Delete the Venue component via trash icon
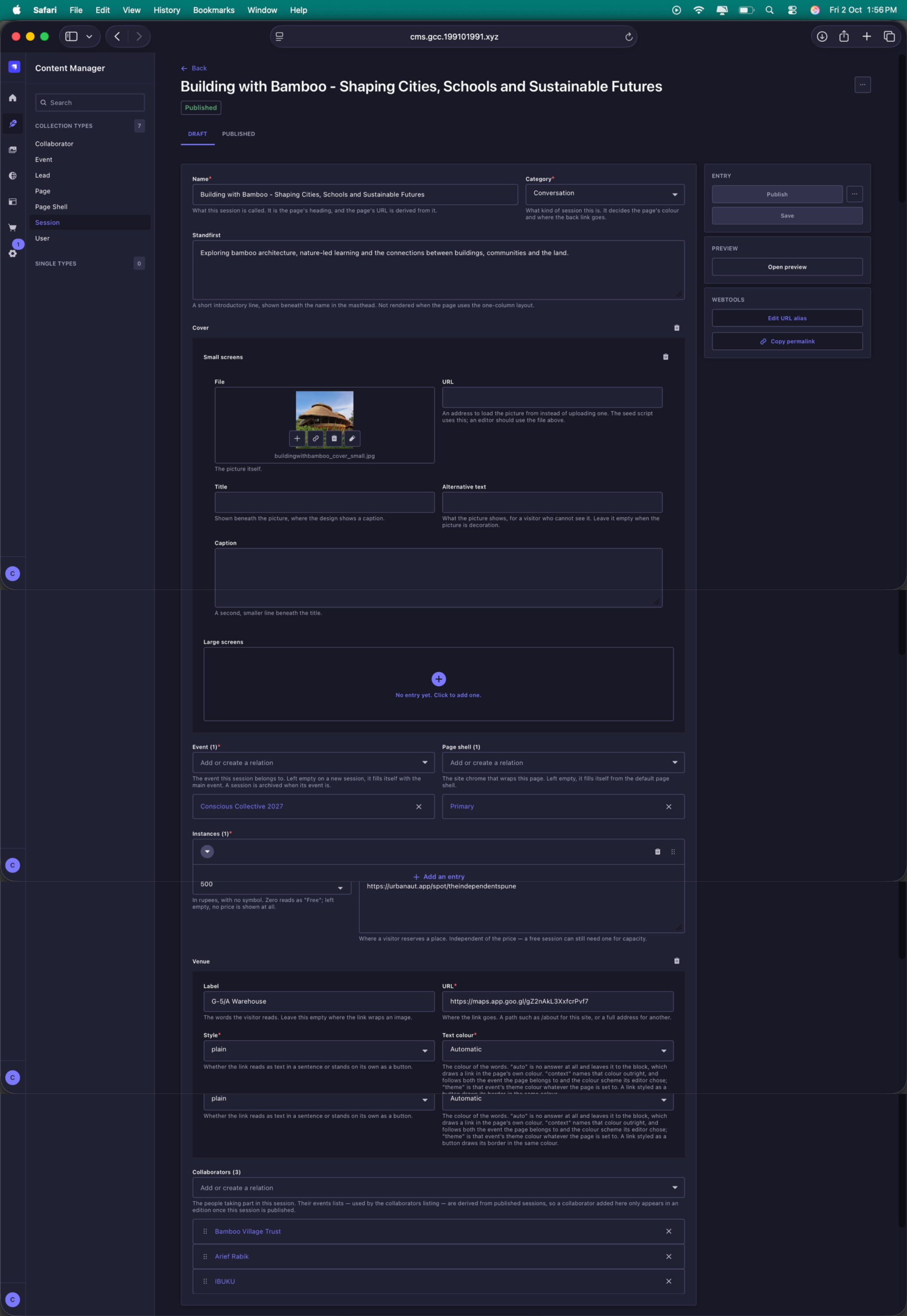The image size is (907, 1316). click(676, 961)
